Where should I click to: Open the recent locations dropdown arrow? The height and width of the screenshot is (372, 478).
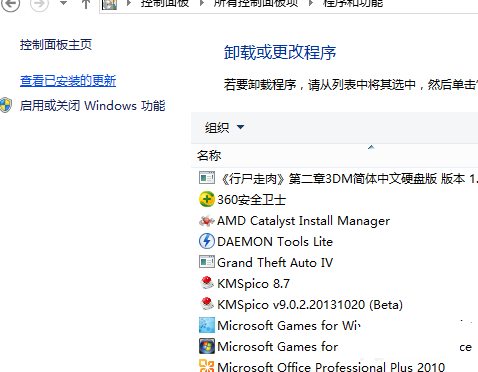[x=63, y=4]
